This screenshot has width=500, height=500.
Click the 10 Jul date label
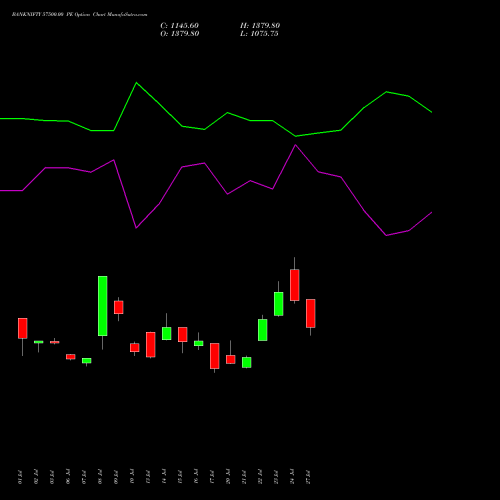tap(132, 477)
